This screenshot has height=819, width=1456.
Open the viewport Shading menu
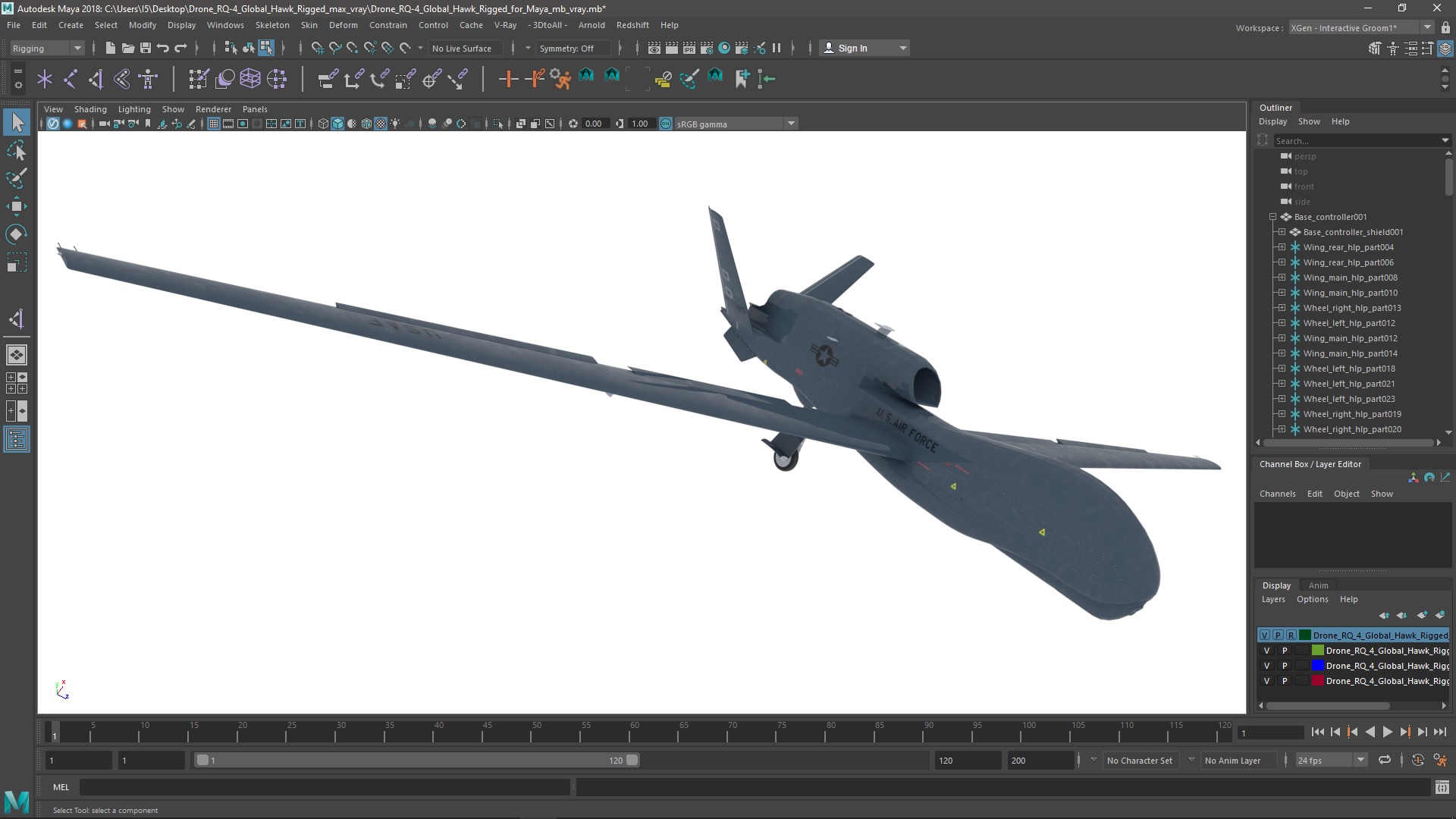[x=90, y=109]
